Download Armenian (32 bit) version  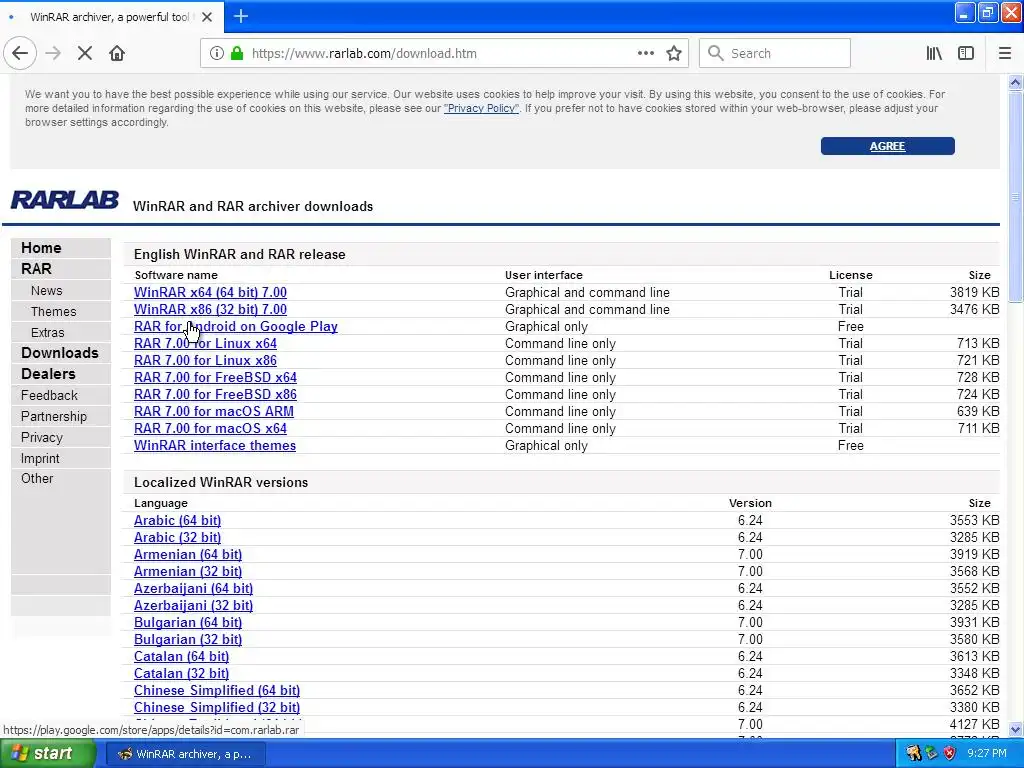188,571
